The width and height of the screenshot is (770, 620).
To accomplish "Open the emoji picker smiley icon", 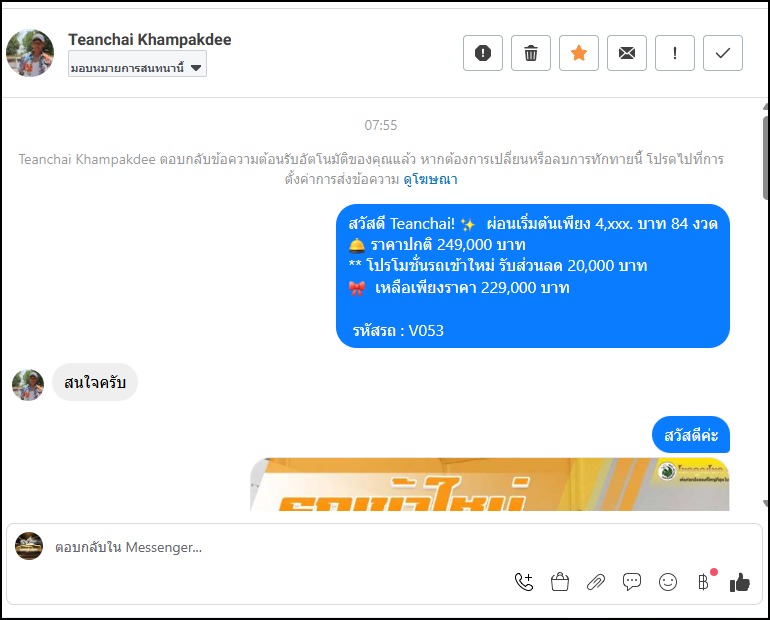I will (668, 582).
